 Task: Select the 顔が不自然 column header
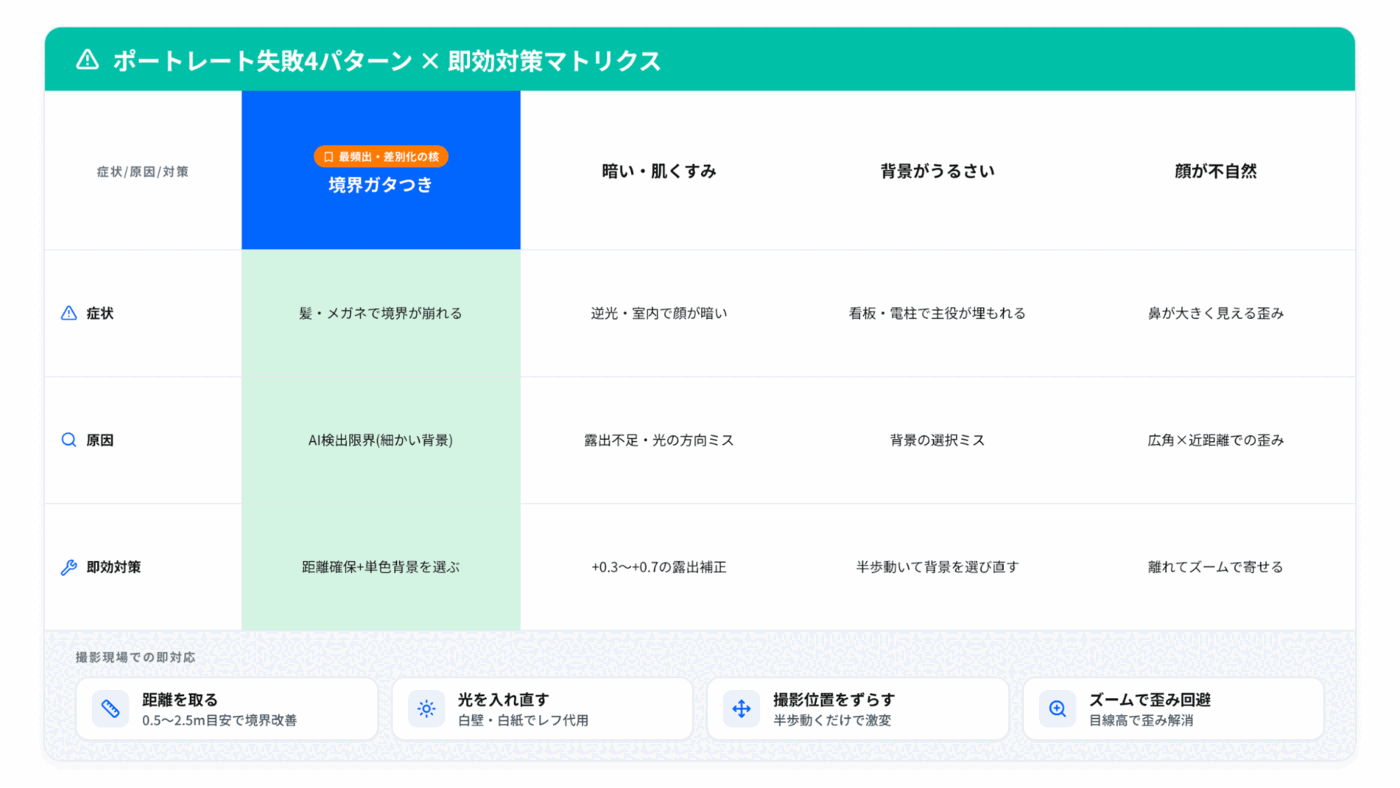pos(1216,171)
